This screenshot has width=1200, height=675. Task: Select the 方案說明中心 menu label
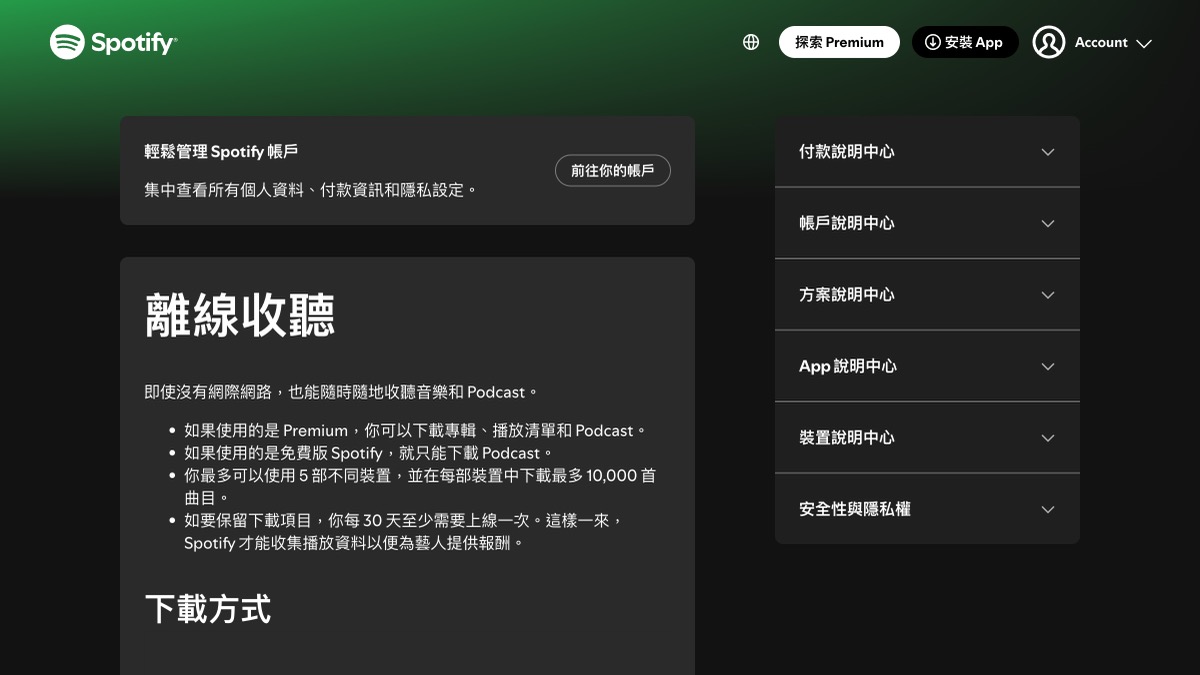tap(846, 295)
